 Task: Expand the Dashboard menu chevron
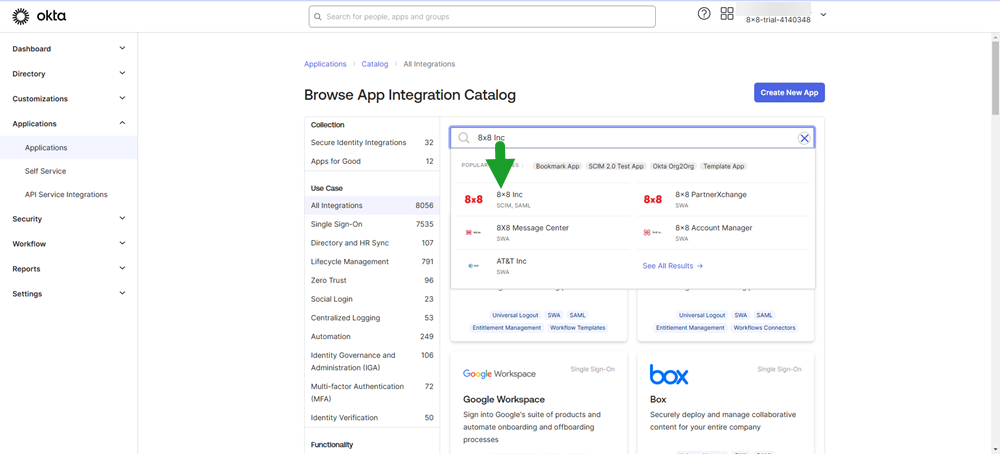(x=122, y=48)
